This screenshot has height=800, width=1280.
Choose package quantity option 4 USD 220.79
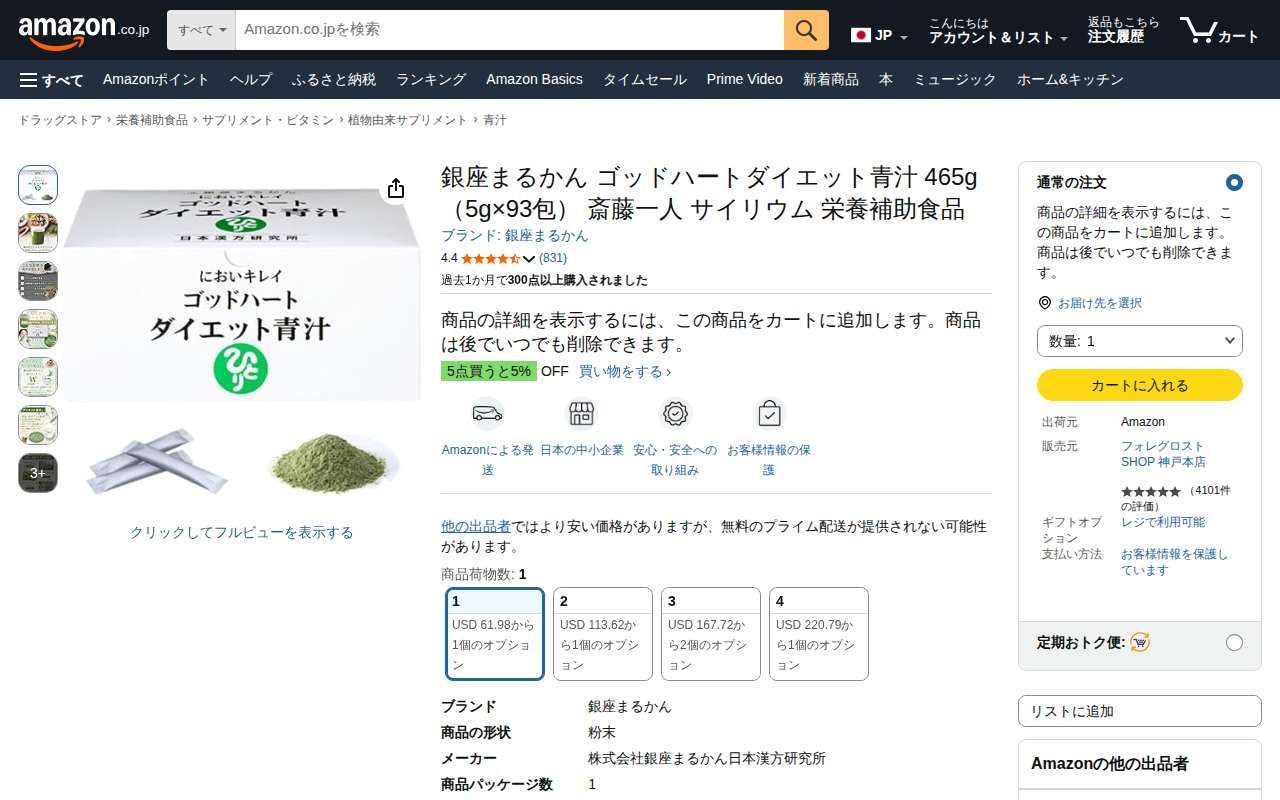(819, 634)
